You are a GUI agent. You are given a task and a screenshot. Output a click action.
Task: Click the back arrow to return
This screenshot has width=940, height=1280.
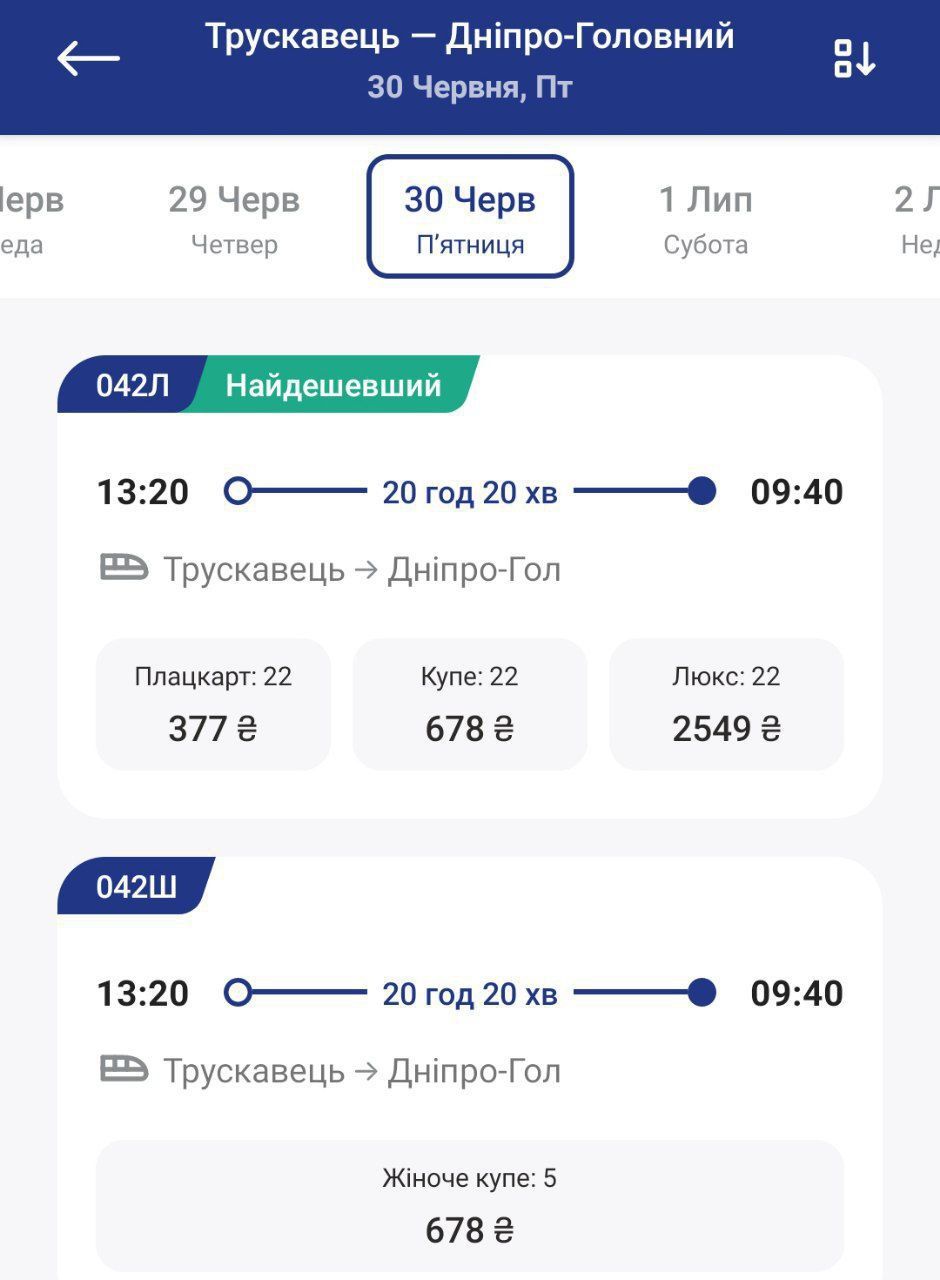pyautogui.click(x=86, y=58)
